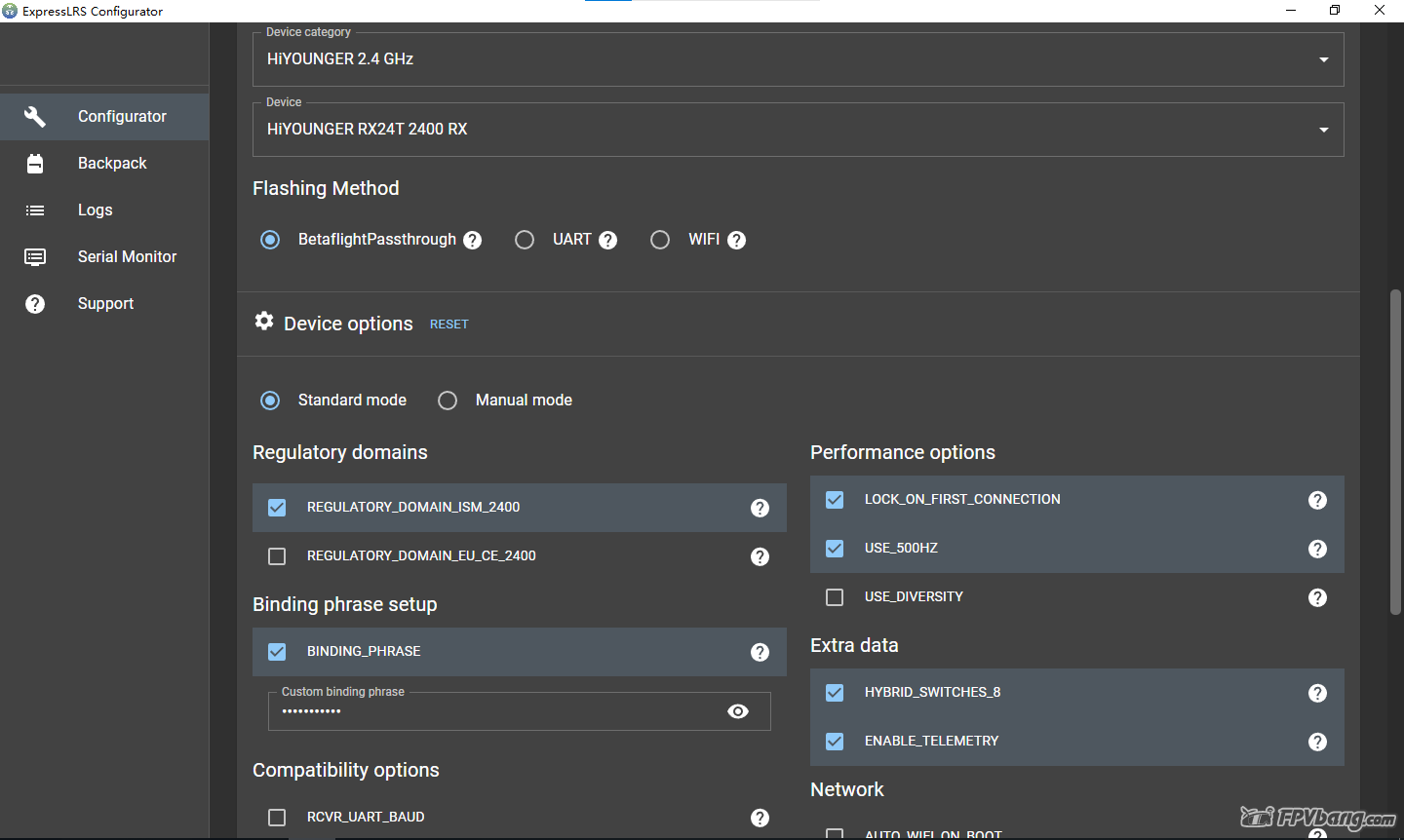Reset device options with RESET link

(449, 325)
